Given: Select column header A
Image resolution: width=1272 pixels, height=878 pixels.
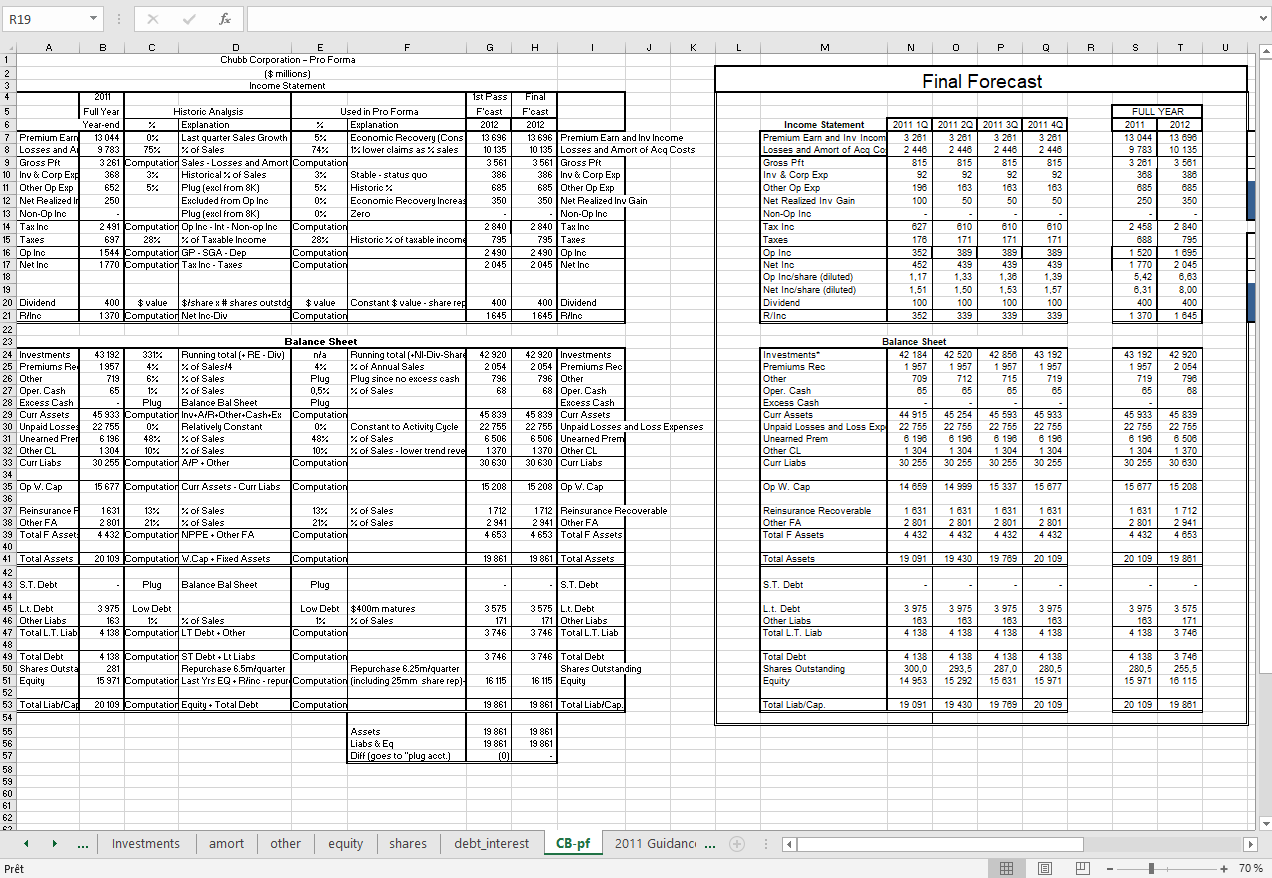Looking at the screenshot, I should point(48,47).
